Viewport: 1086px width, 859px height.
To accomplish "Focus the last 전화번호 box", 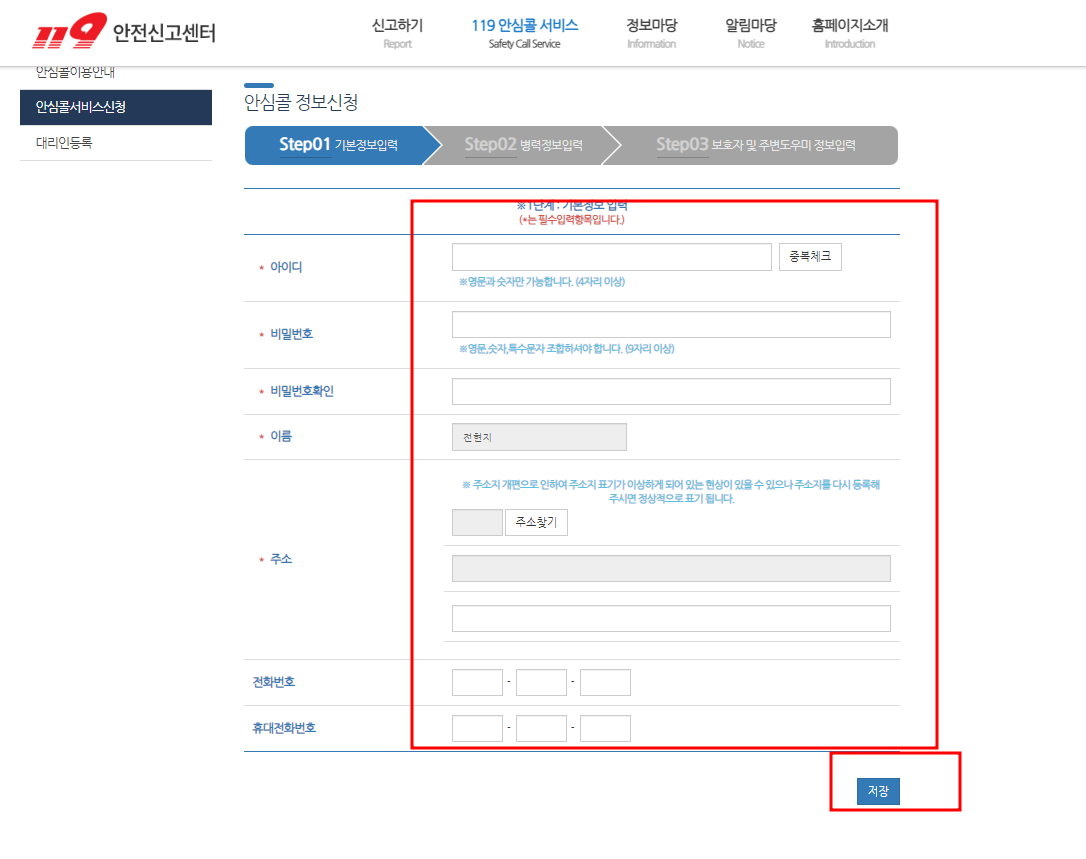I will [605, 682].
